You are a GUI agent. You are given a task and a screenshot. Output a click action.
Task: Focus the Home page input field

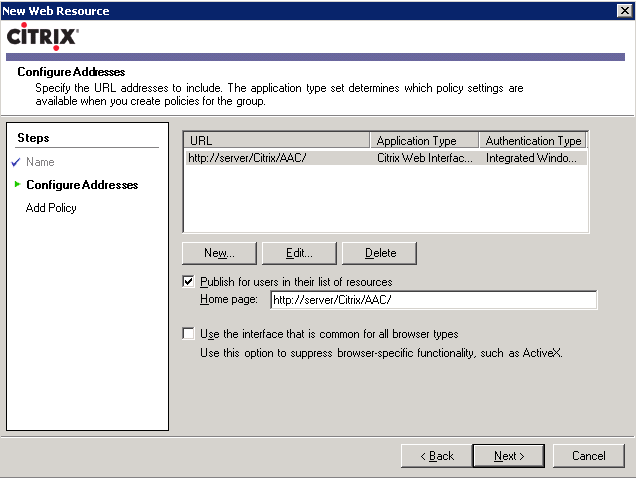(434, 300)
